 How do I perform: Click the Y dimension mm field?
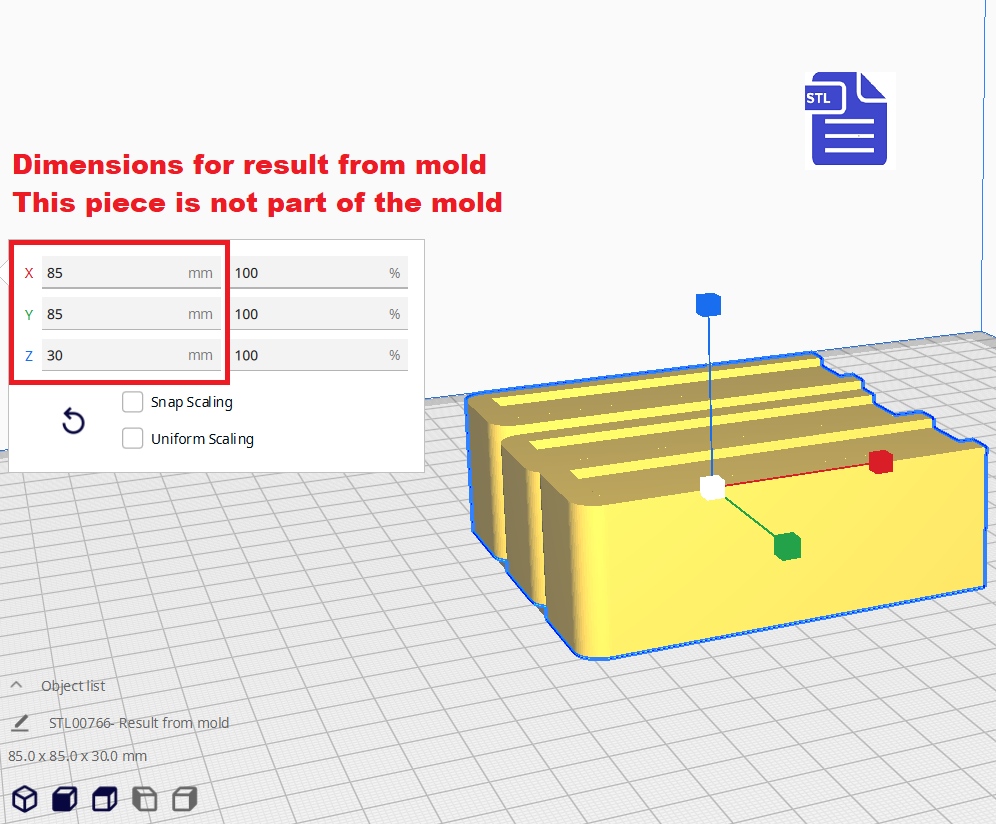pos(115,314)
